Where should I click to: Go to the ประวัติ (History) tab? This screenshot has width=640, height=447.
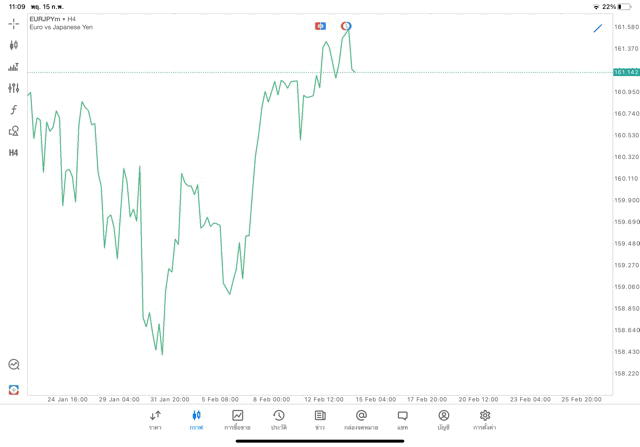tap(278, 420)
